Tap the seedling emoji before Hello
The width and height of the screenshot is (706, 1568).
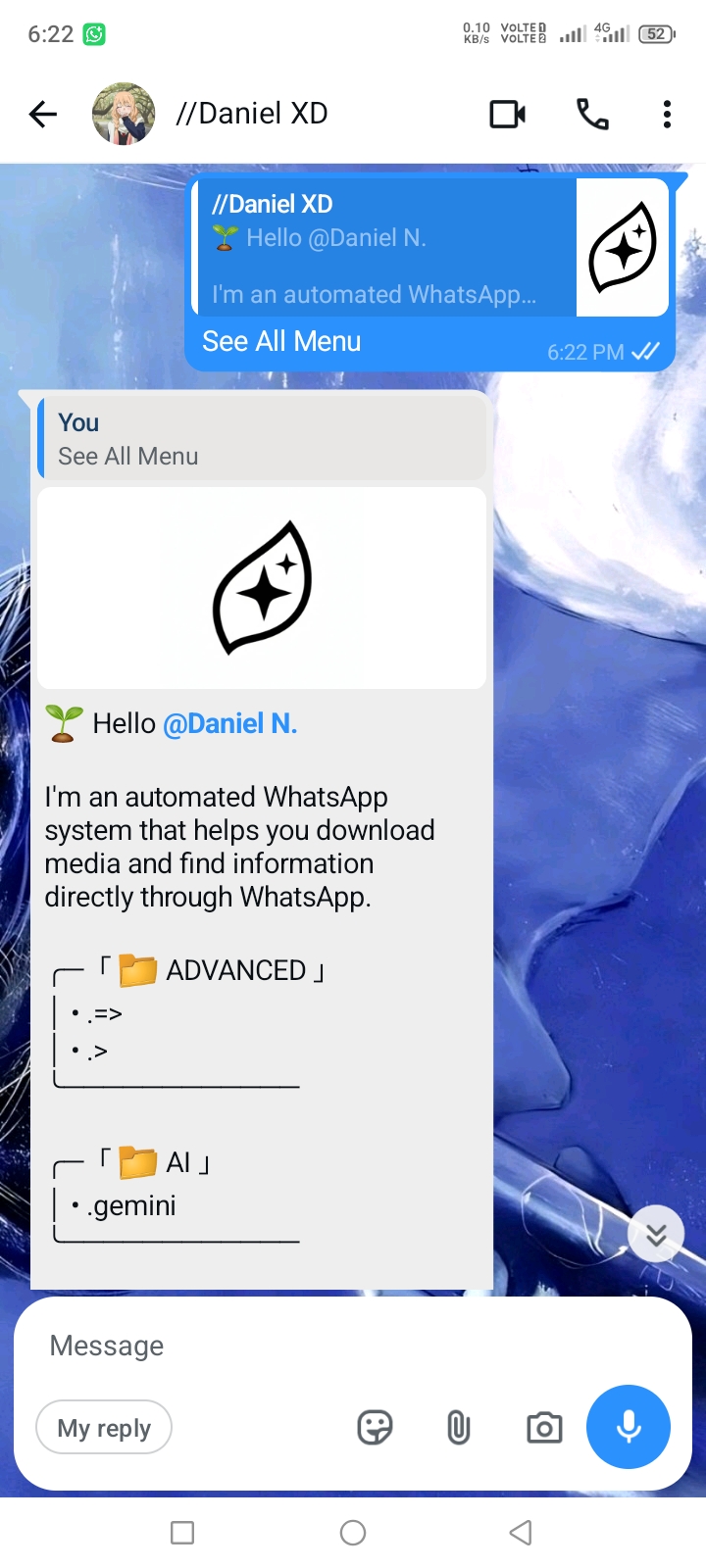65,723
